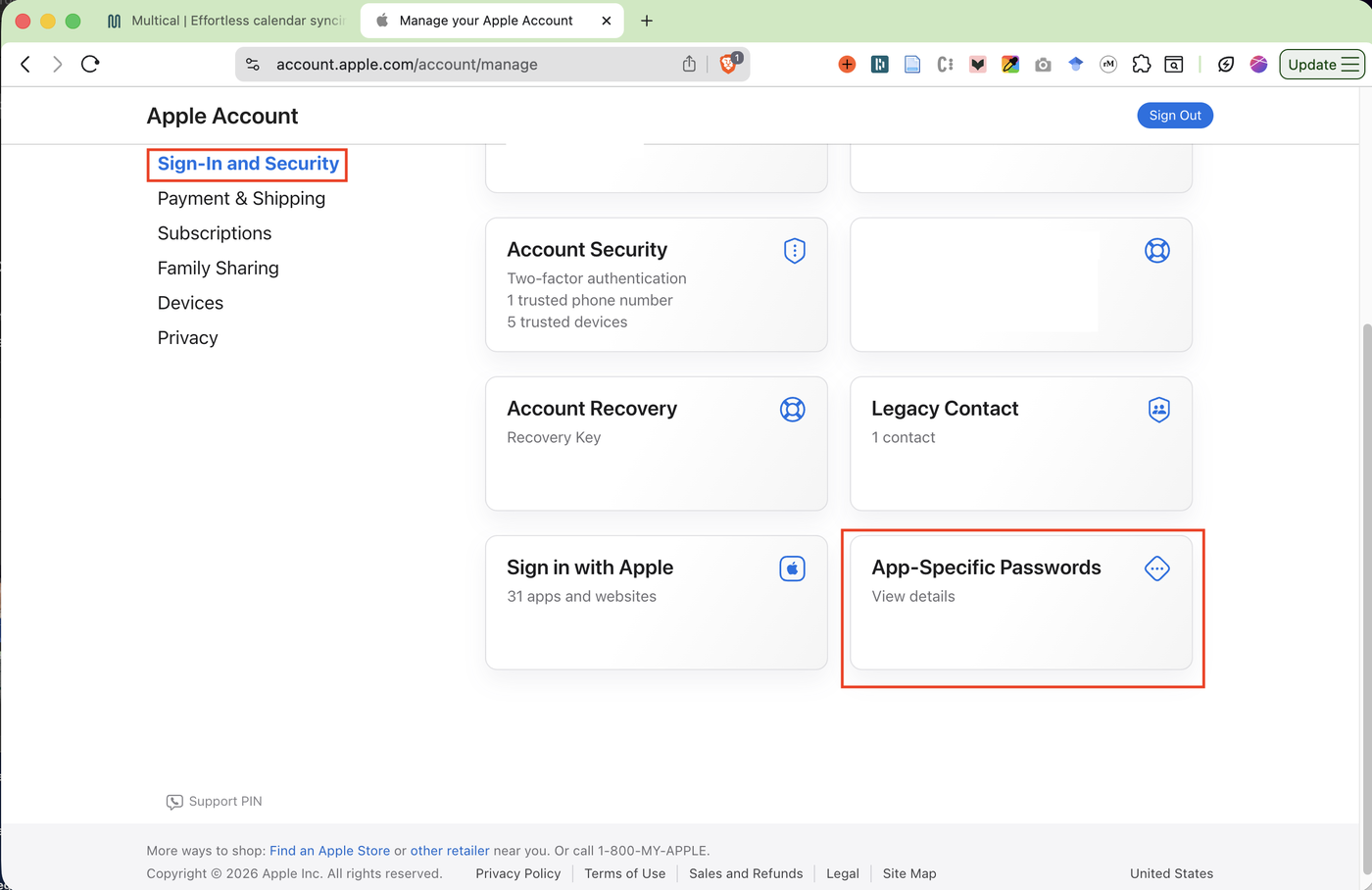Click the circular rM extension icon

click(1108, 65)
